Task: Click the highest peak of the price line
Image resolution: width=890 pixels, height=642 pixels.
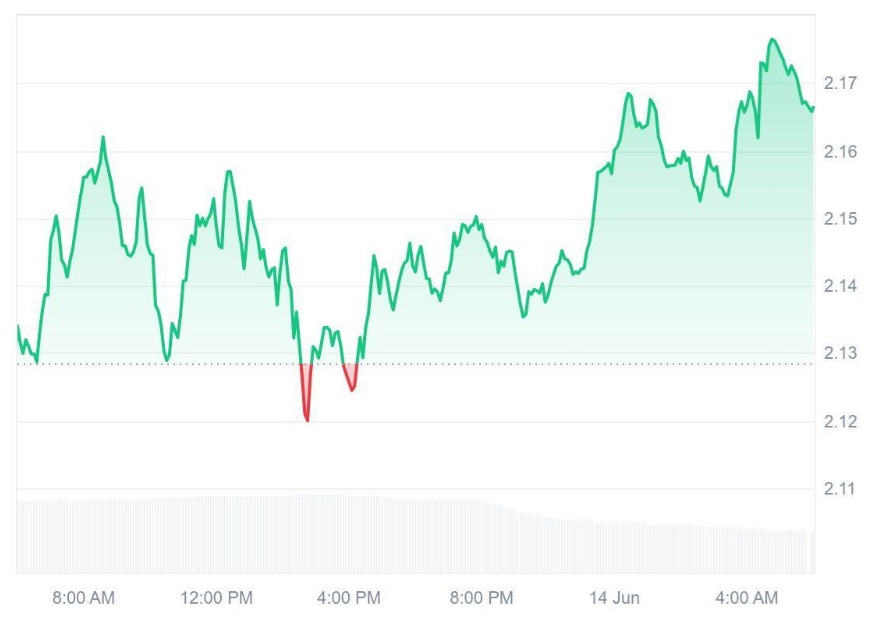Action: pos(771,39)
